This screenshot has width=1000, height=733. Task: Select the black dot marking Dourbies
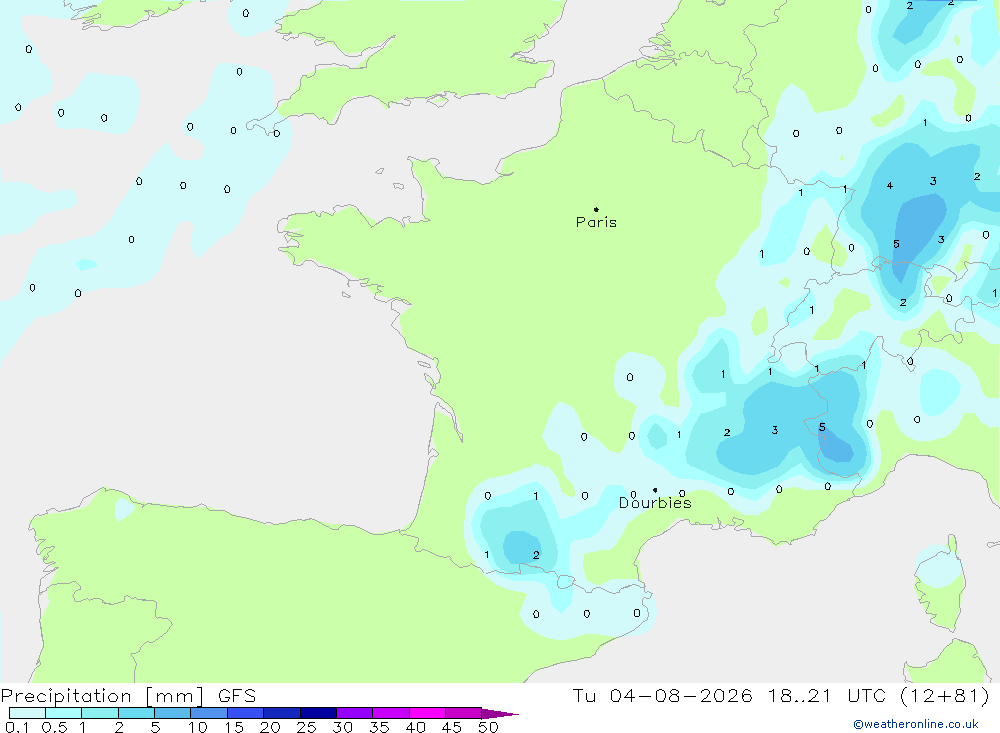pyautogui.click(x=655, y=490)
